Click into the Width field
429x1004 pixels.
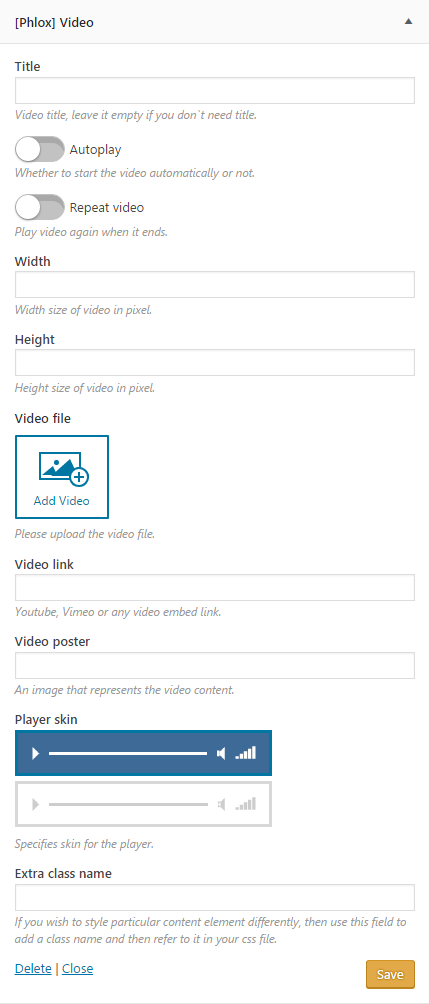[215, 284]
